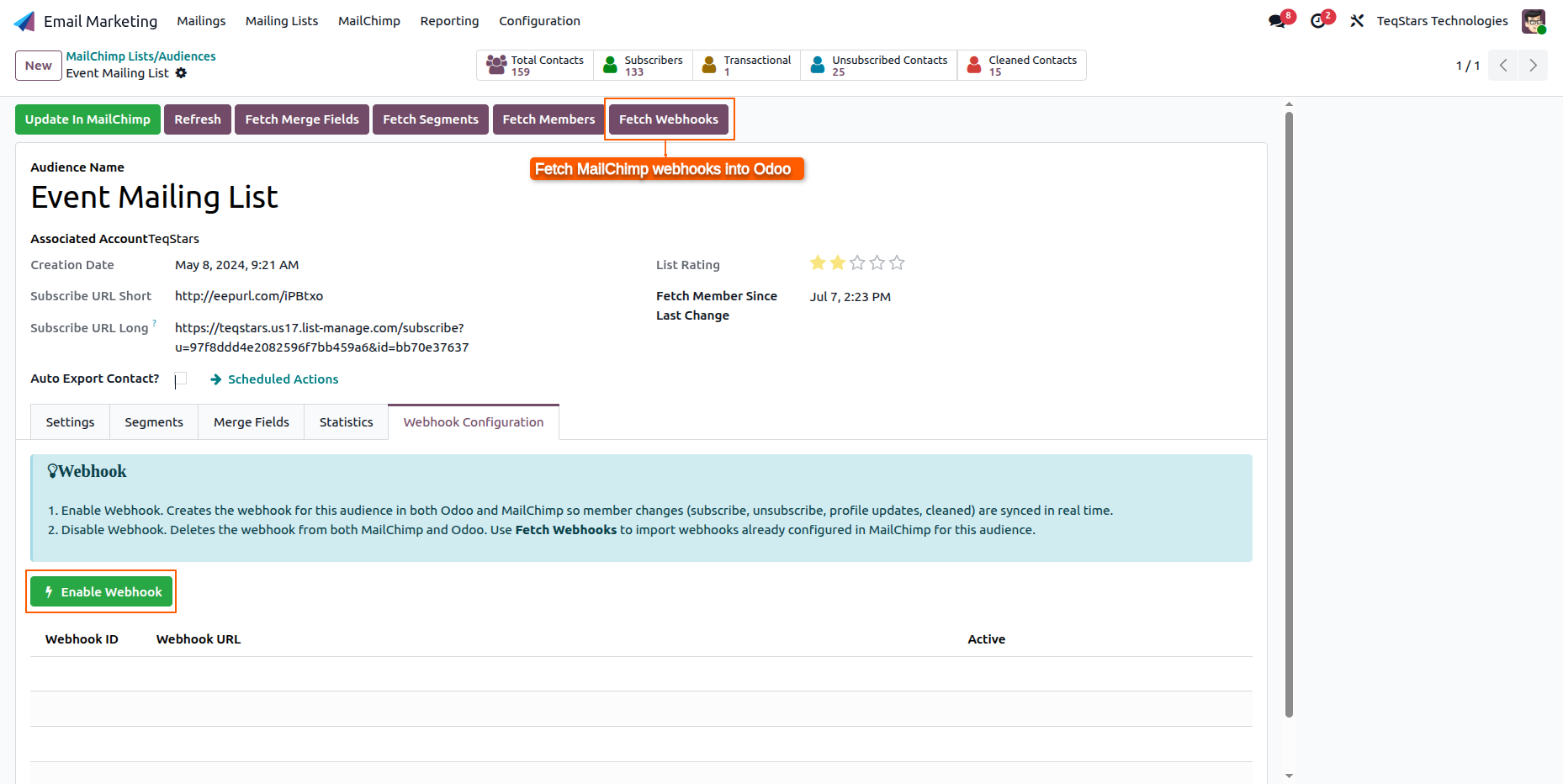
Task: Click the vertical scrollbar thumb
Action: (x=1289, y=414)
